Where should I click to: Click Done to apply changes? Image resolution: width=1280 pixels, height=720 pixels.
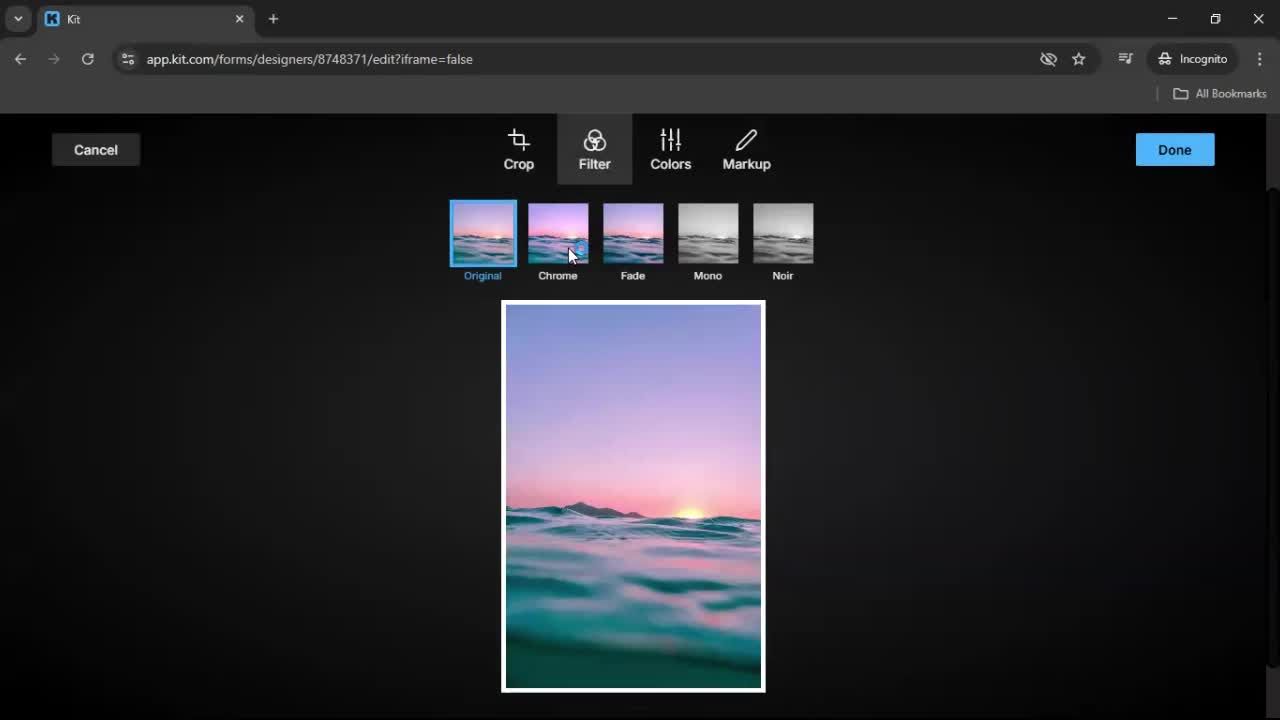1174,149
